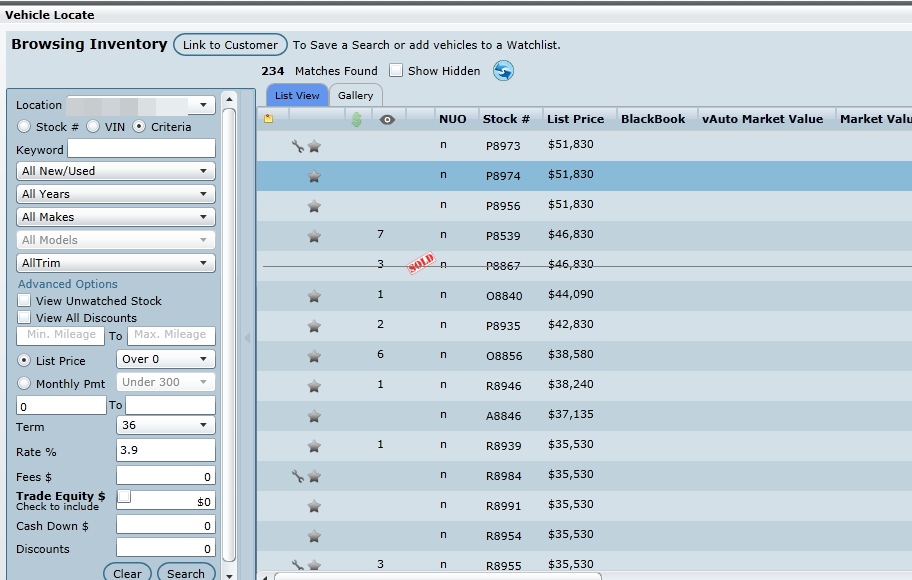Image resolution: width=912 pixels, height=580 pixels.
Task: Select the List View tab
Action: (297, 96)
